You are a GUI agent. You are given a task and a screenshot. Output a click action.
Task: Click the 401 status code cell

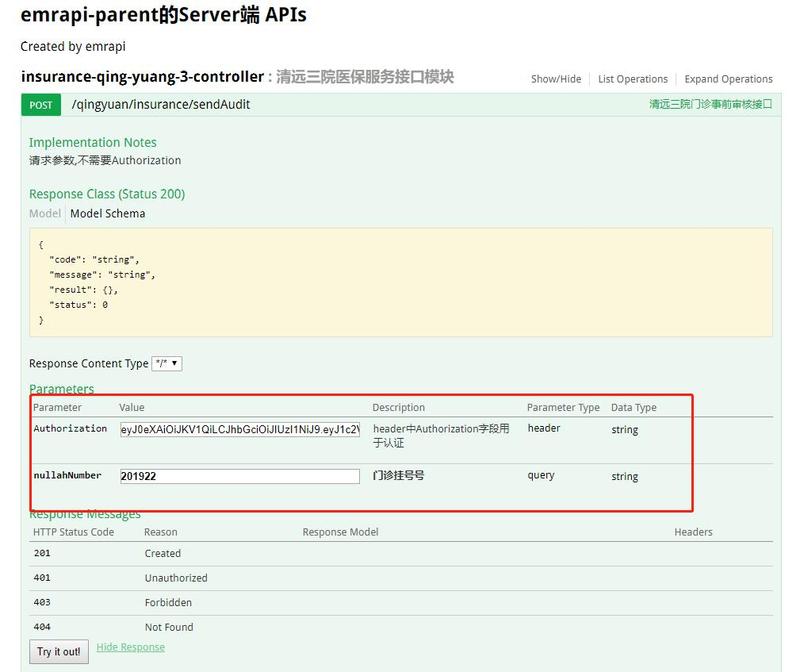(42, 578)
